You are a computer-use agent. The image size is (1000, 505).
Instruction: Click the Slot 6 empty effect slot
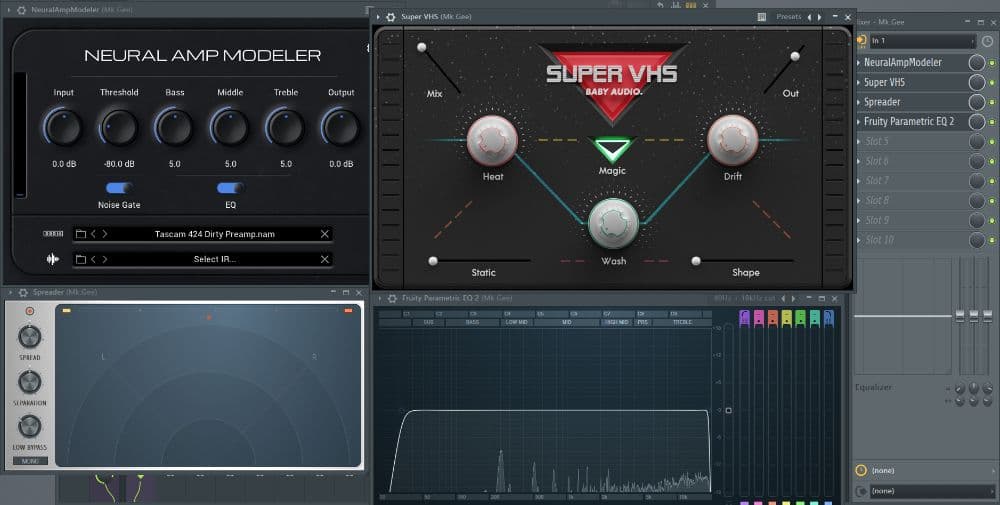[912, 161]
